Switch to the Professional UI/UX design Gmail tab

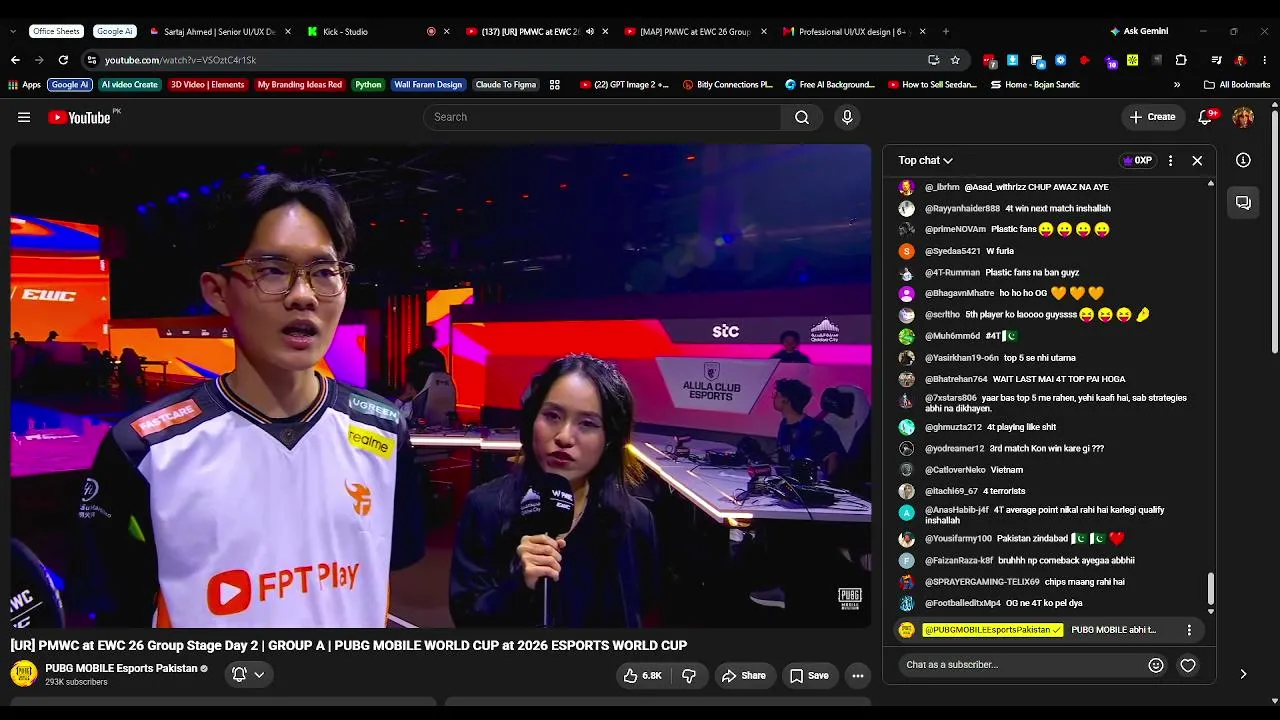(848, 32)
